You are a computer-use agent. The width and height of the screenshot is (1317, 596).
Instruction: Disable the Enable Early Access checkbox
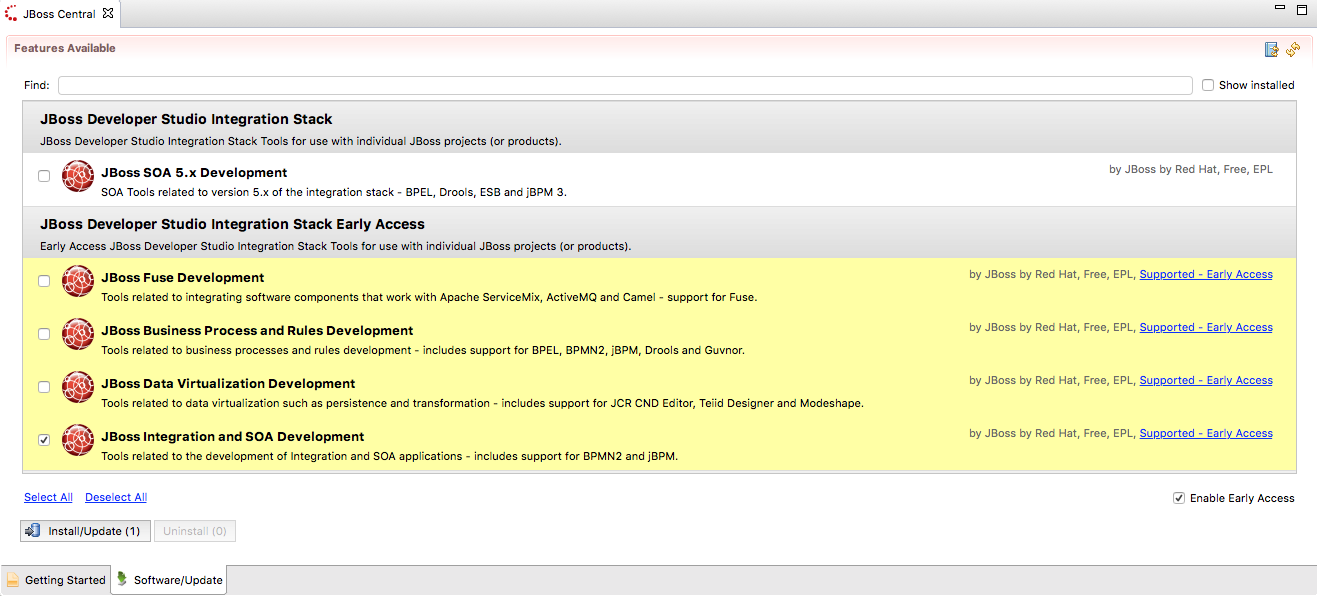(x=1179, y=498)
